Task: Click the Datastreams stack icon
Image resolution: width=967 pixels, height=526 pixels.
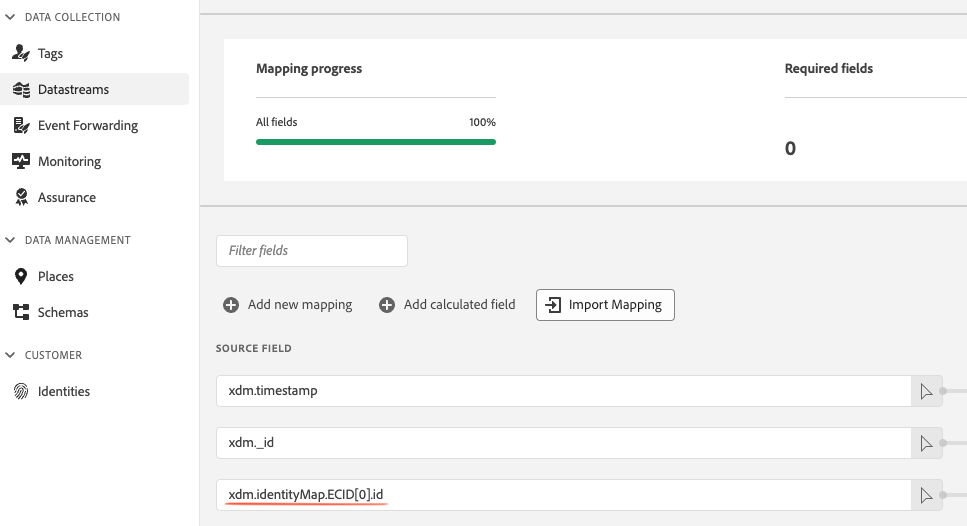Action: coord(21,89)
